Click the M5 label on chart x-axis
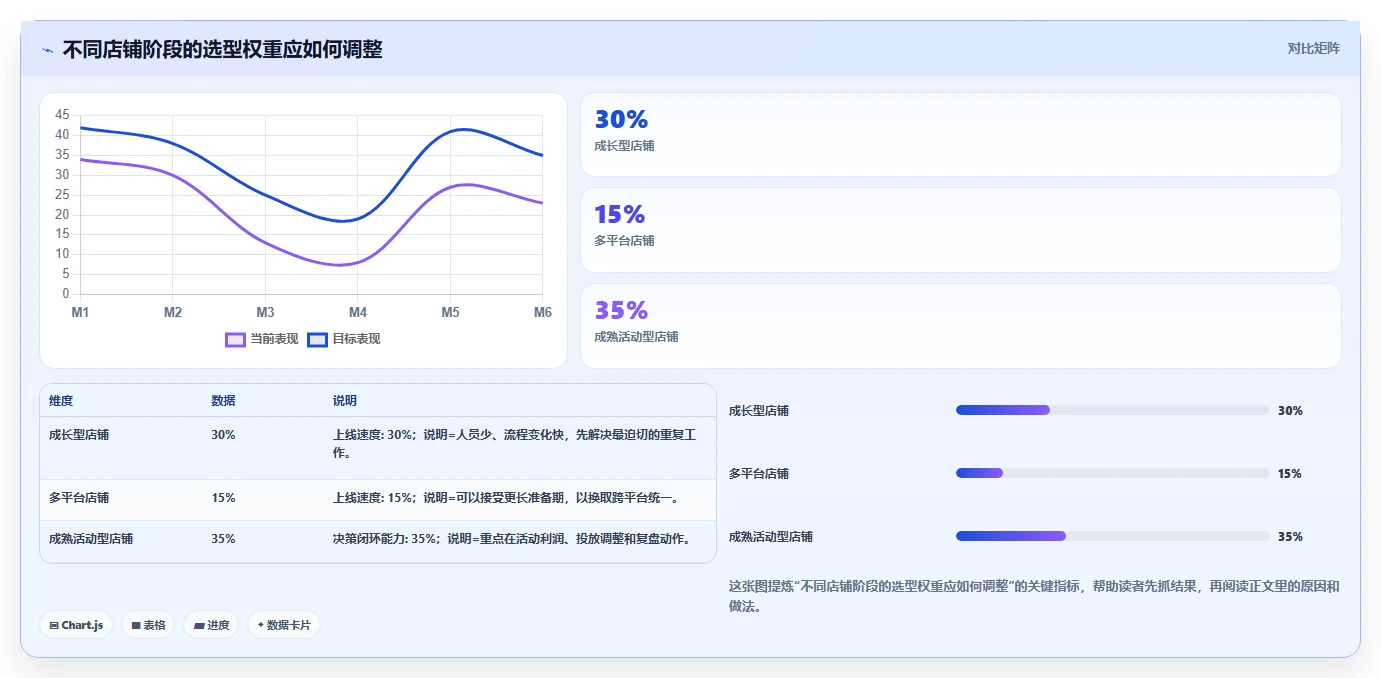Screen dimensions: 1381x678 450,313
